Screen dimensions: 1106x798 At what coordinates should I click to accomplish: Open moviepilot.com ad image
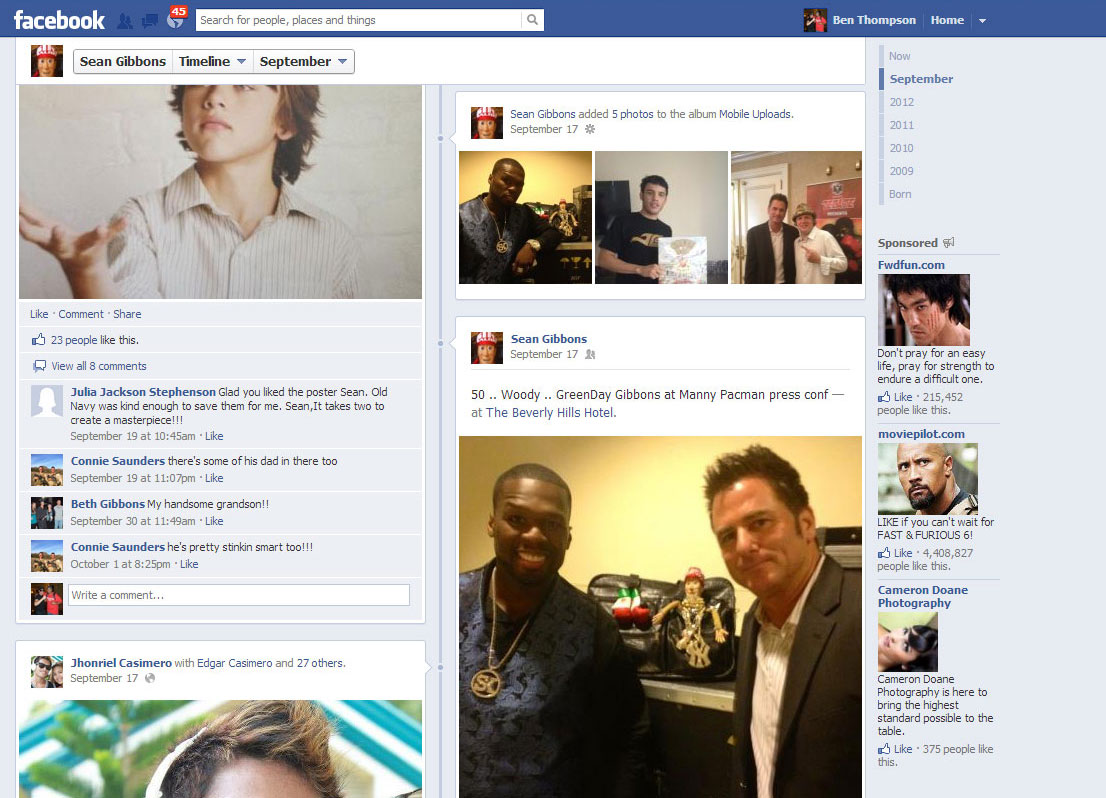928,478
